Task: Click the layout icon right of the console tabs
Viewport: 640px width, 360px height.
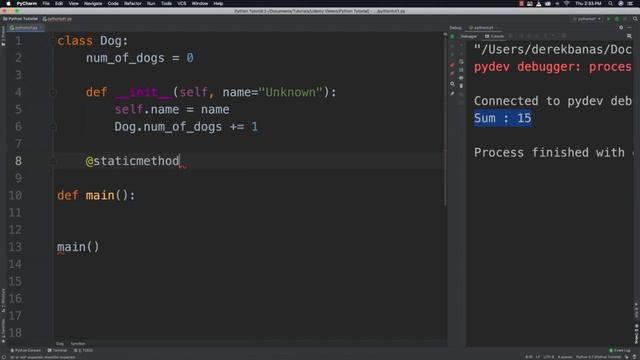Action: 629,36
